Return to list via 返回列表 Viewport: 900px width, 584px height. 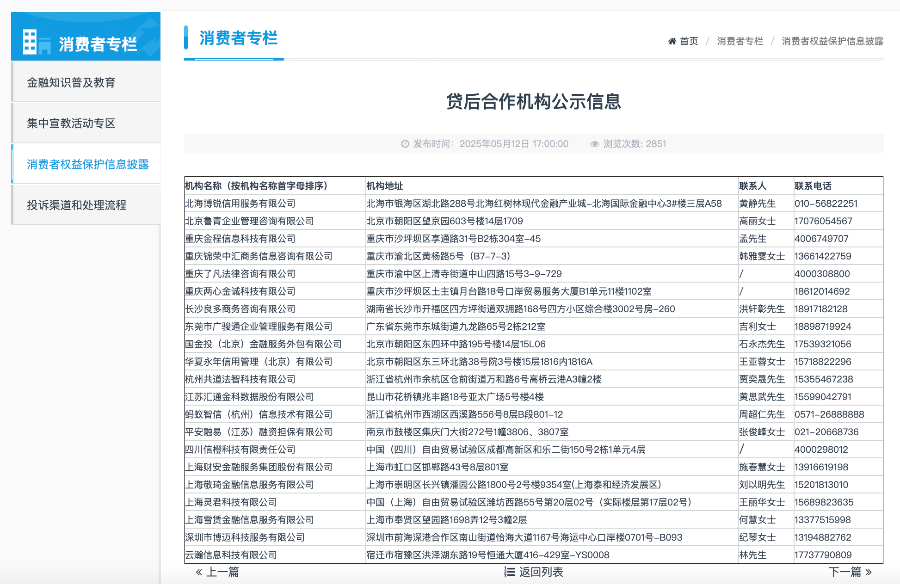[540, 572]
